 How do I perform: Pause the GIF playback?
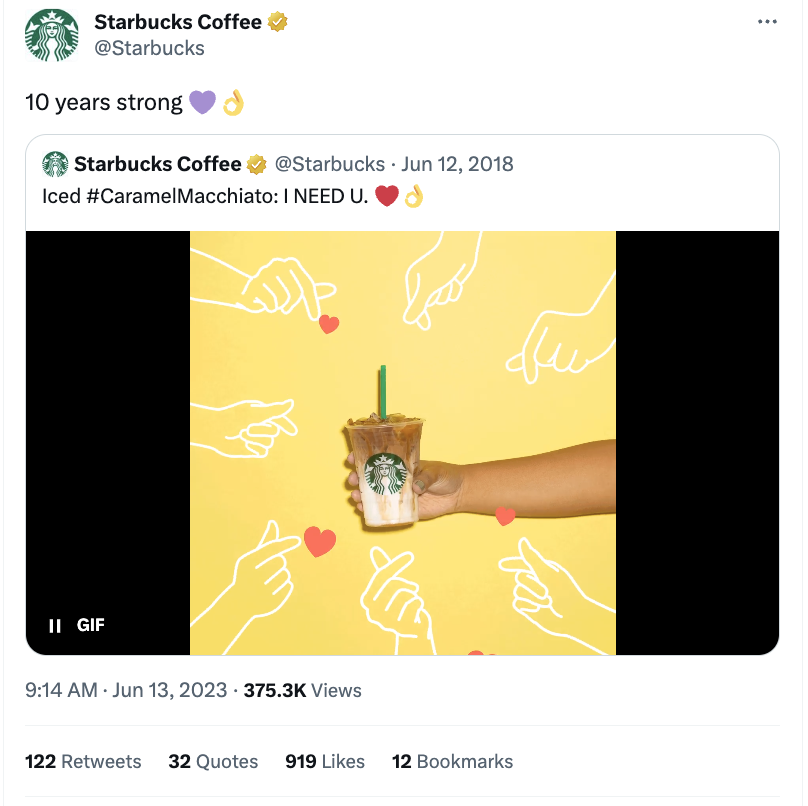[55, 626]
